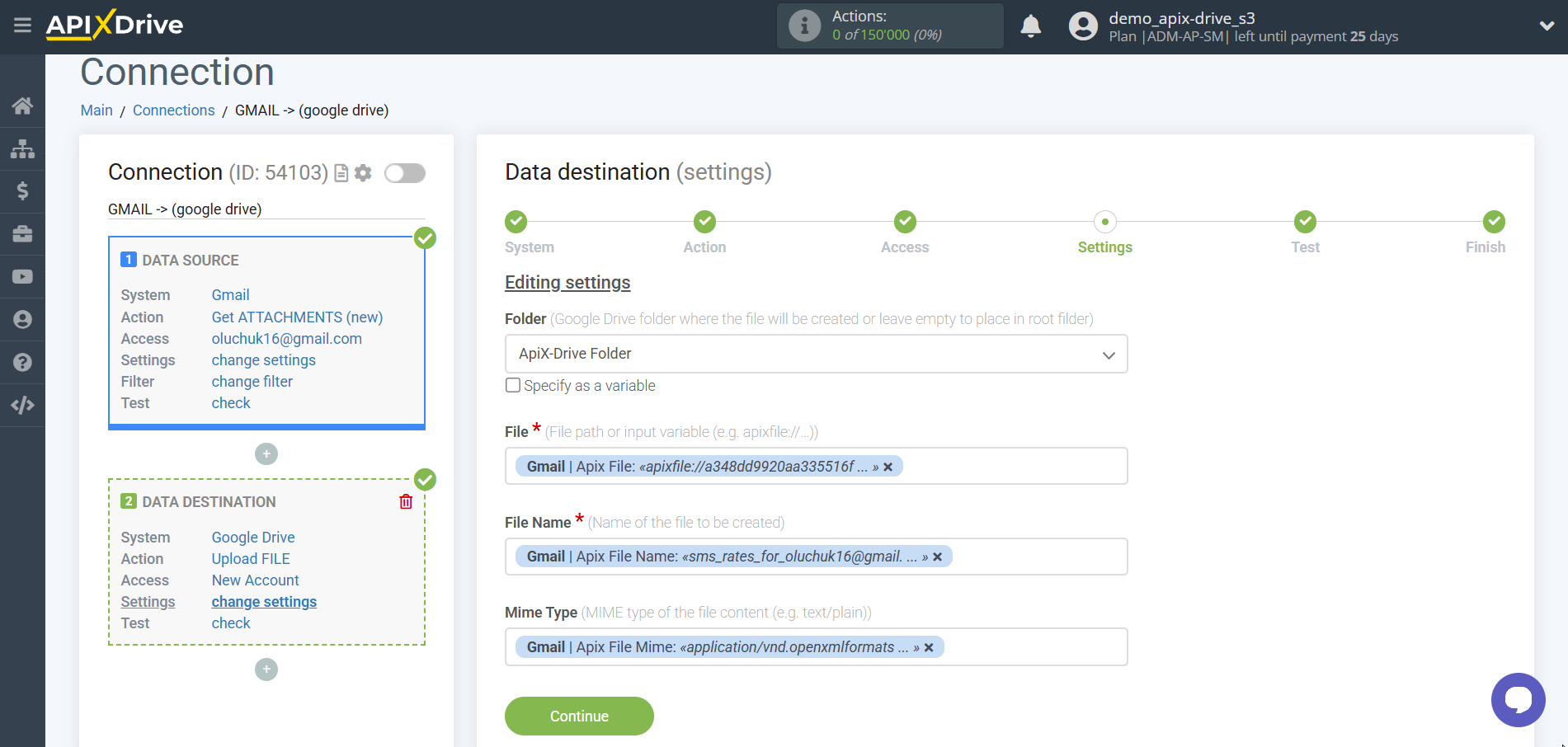The width and height of the screenshot is (1568, 747).
Task: Expand the account dropdown chevron
Action: (1547, 26)
